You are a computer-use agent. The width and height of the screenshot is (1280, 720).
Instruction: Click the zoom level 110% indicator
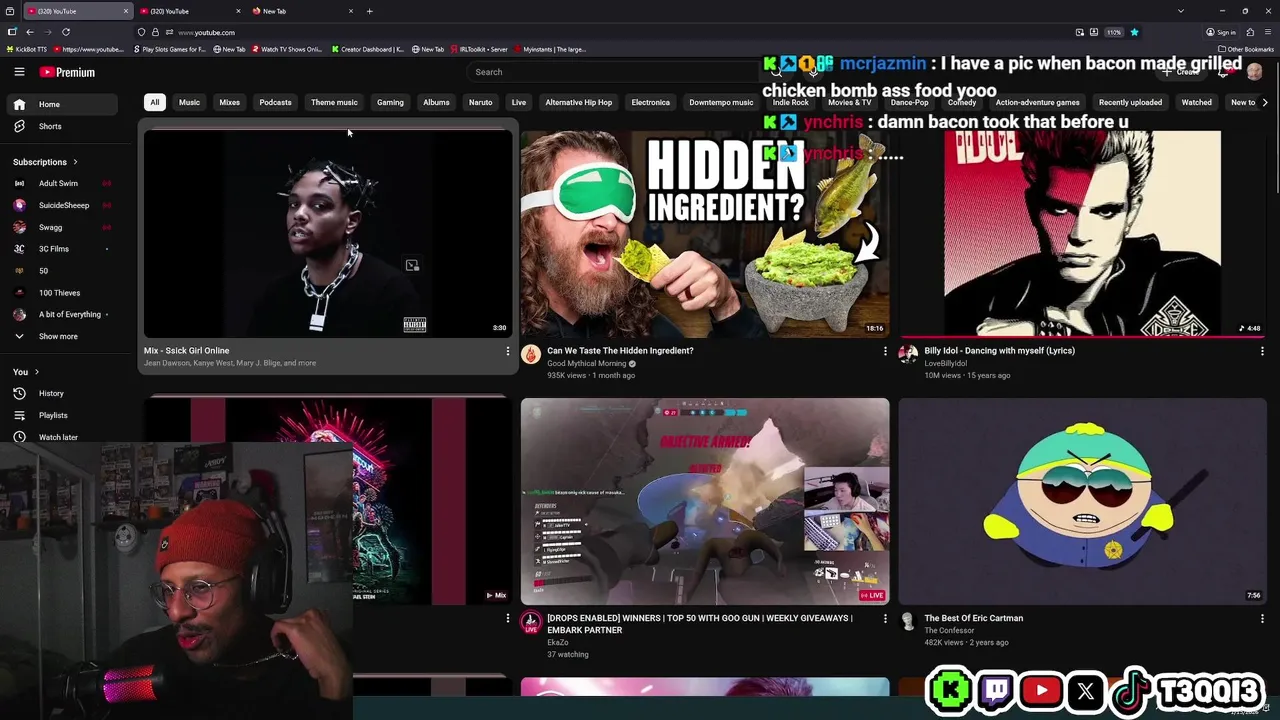coord(1113,32)
